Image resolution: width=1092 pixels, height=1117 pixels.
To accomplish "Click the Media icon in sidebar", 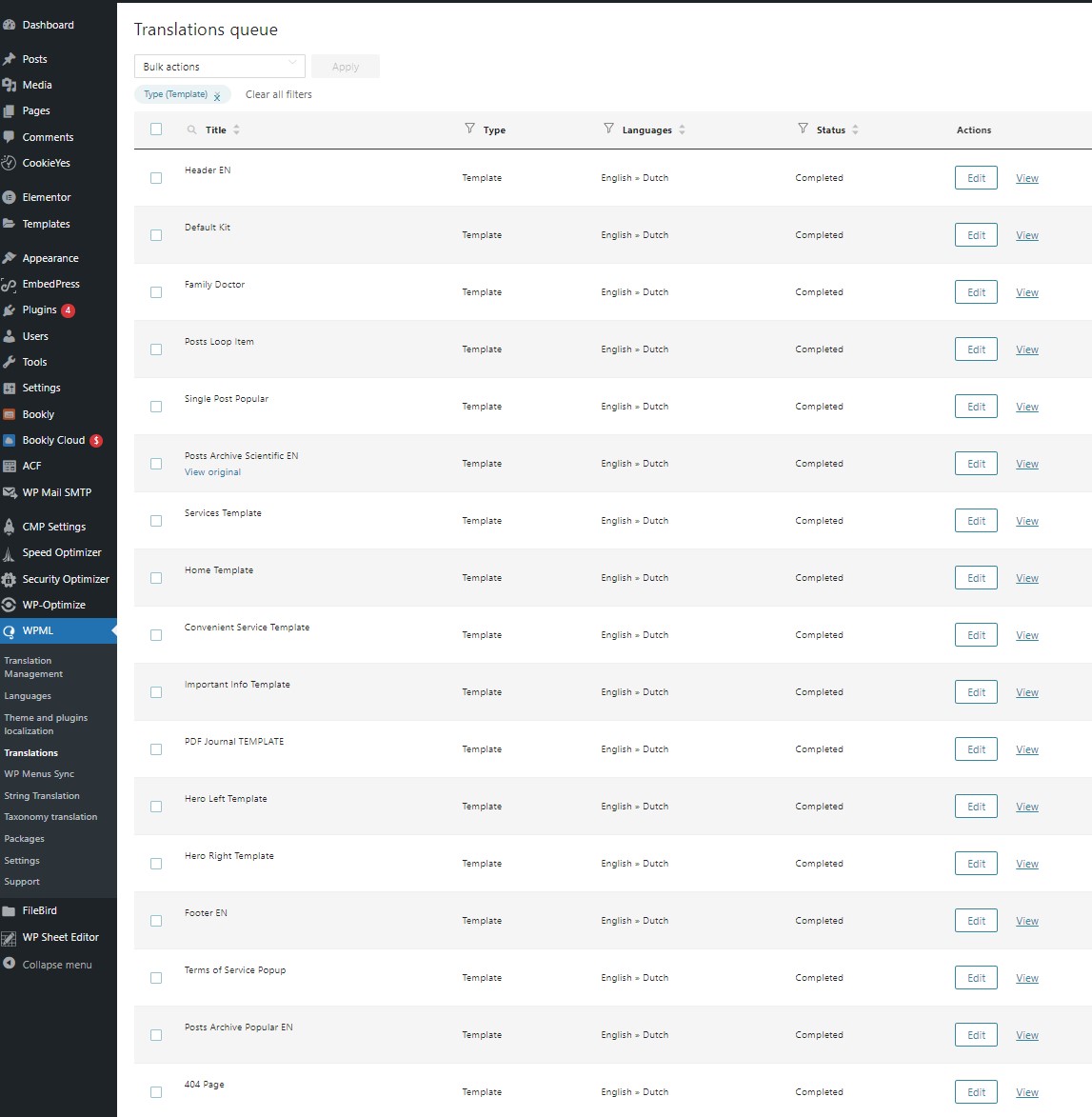I will click(10, 85).
